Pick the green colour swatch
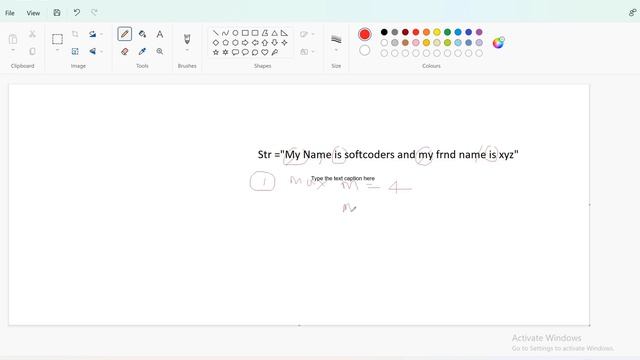 [x=447, y=32]
